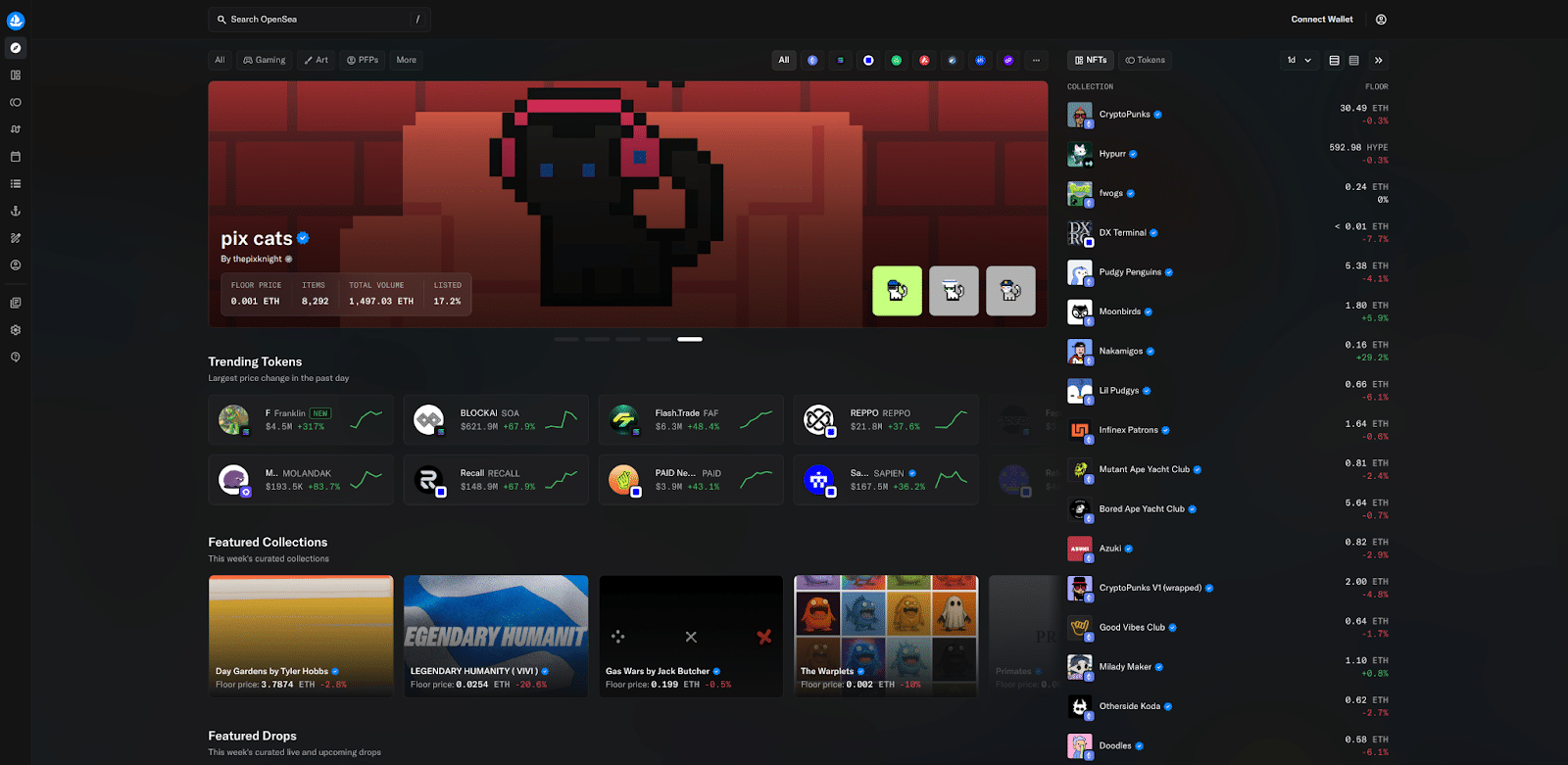Viewport: 1568px width, 765px height.
Task: Select the All chains filter
Action: 784,61
